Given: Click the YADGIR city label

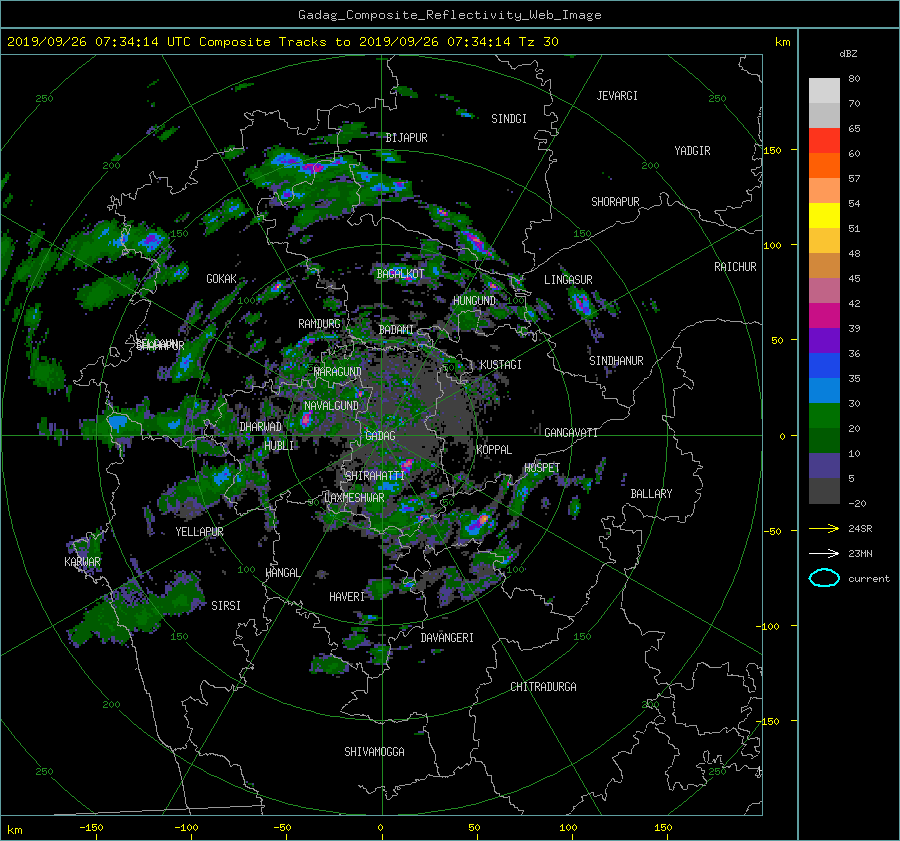Looking at the screenshot, I should coord(692,151).
